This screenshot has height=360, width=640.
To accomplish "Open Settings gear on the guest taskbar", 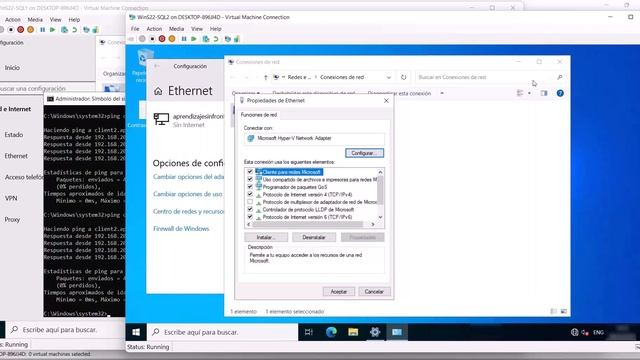I will click(x=375, y=332).
